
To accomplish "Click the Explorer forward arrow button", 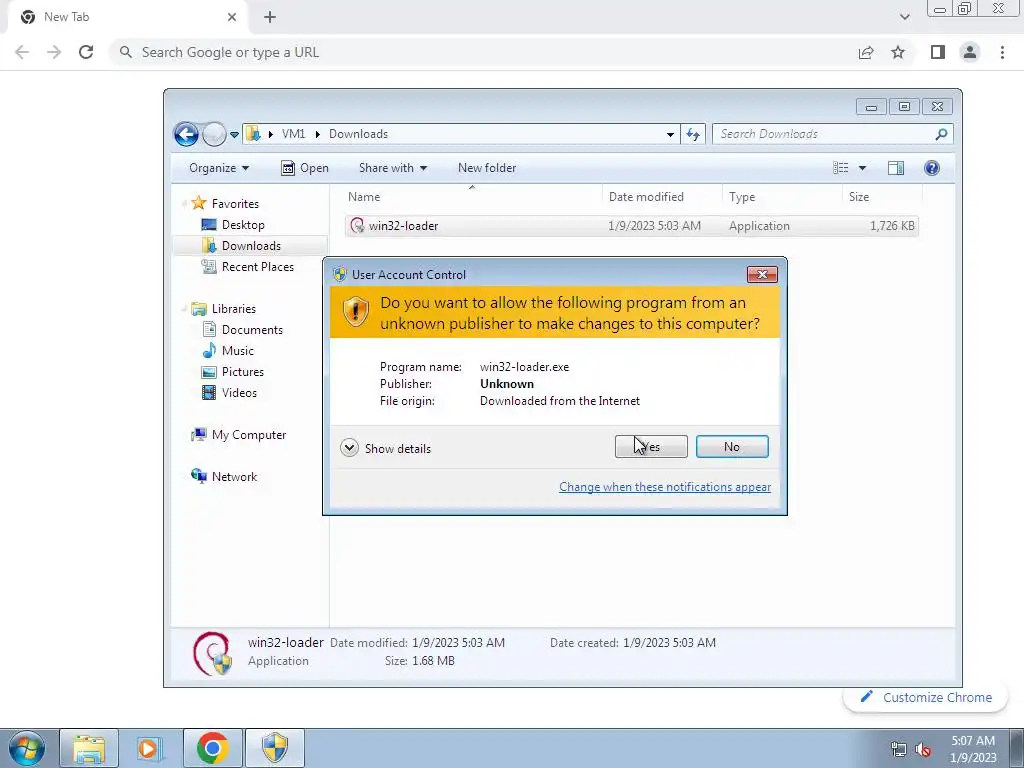I will click(214, 135).
